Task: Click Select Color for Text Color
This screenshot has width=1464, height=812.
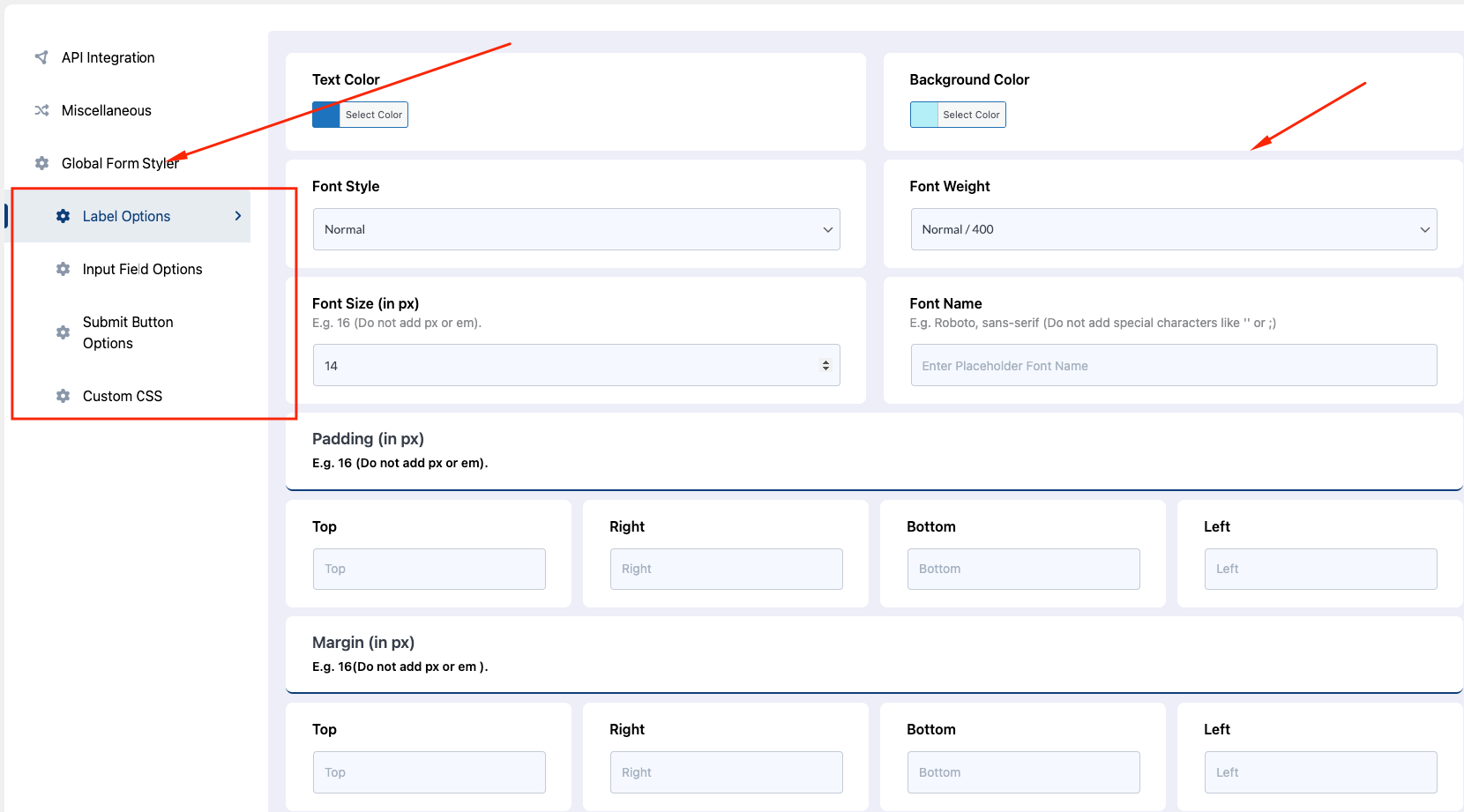Action: click(373, 114)
